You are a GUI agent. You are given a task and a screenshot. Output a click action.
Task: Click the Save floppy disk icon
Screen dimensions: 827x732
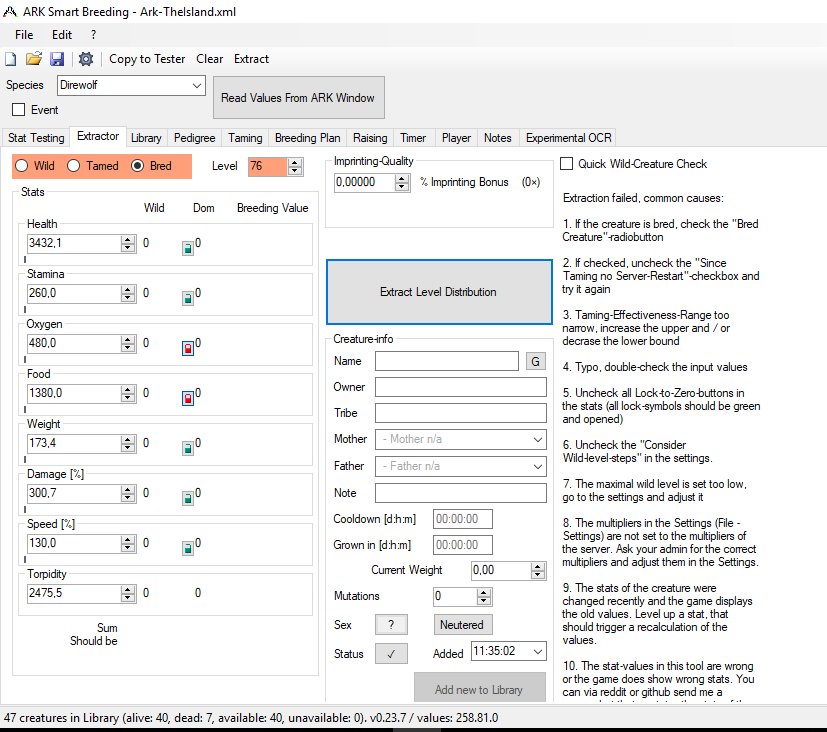click(57, 59)
